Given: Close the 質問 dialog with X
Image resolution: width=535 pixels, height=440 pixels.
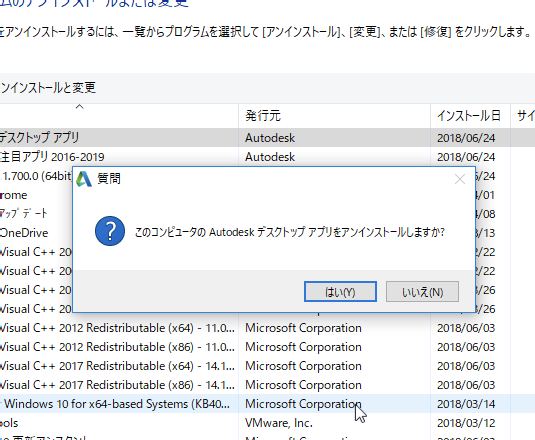Looking at the screenshot, I should point(460,179).
